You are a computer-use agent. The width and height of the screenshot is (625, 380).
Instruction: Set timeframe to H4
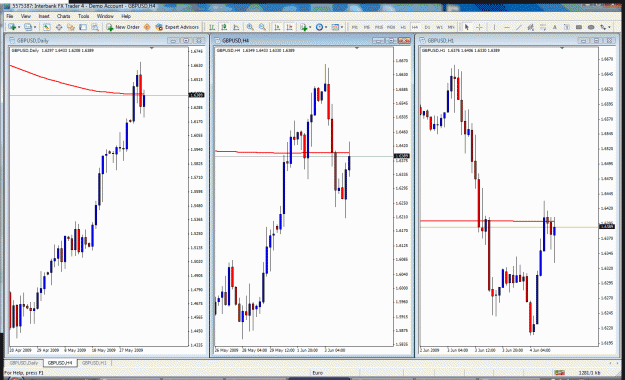415,27
